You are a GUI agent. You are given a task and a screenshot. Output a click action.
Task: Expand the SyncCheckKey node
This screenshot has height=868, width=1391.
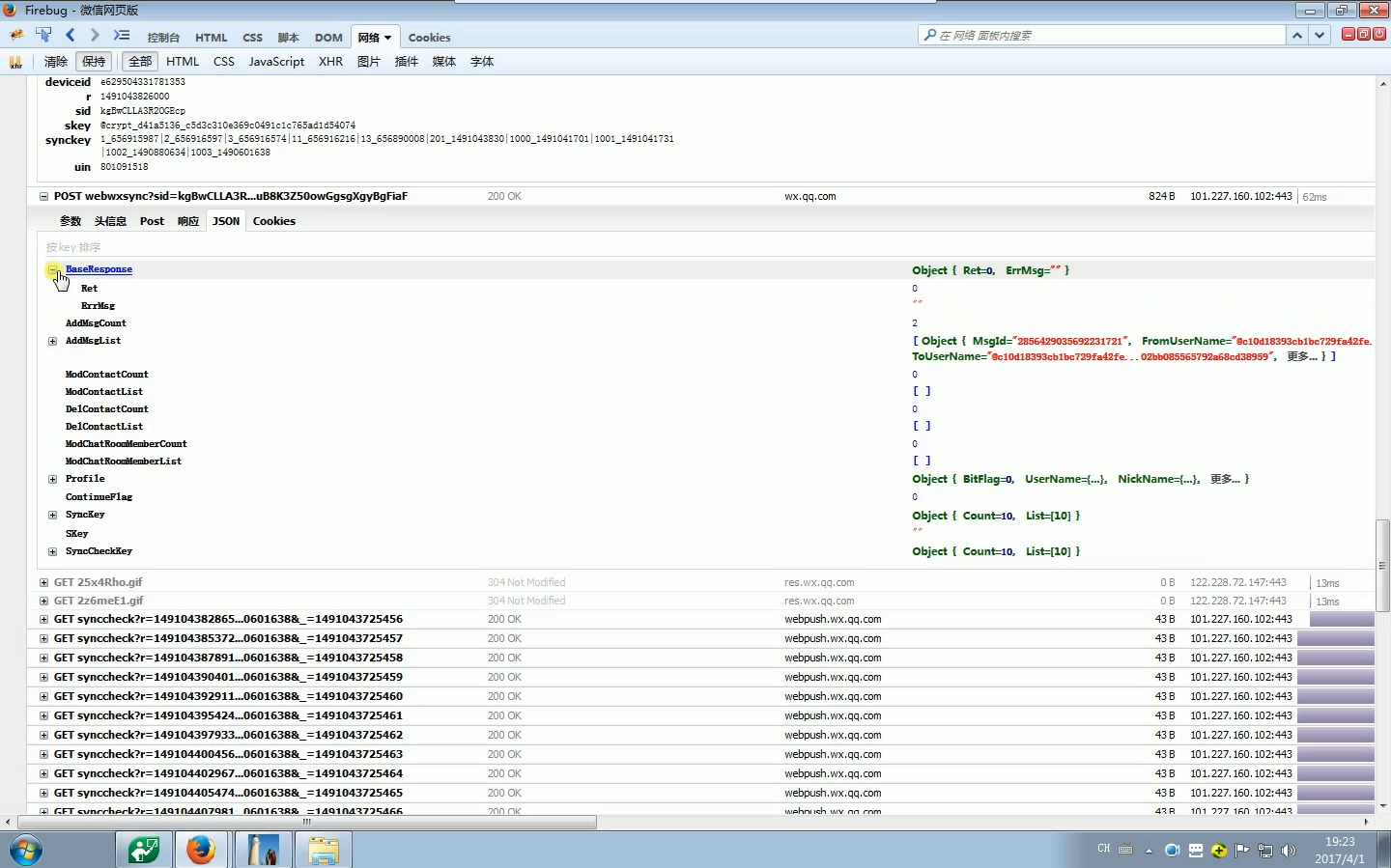pos(53,551)
